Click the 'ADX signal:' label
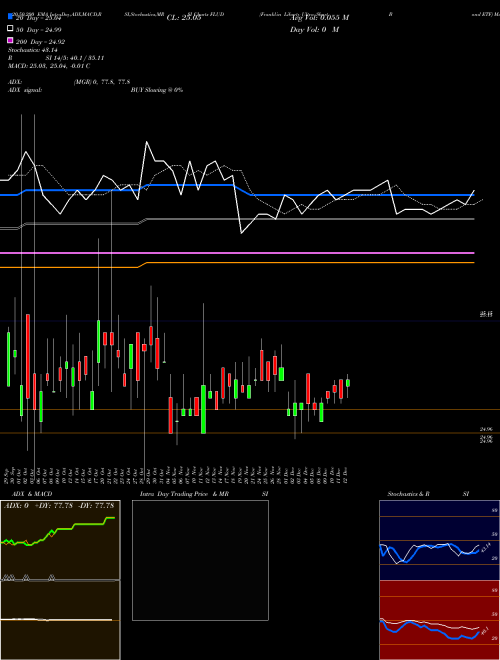Screen dimensions: 500x660 pos(25,90)
